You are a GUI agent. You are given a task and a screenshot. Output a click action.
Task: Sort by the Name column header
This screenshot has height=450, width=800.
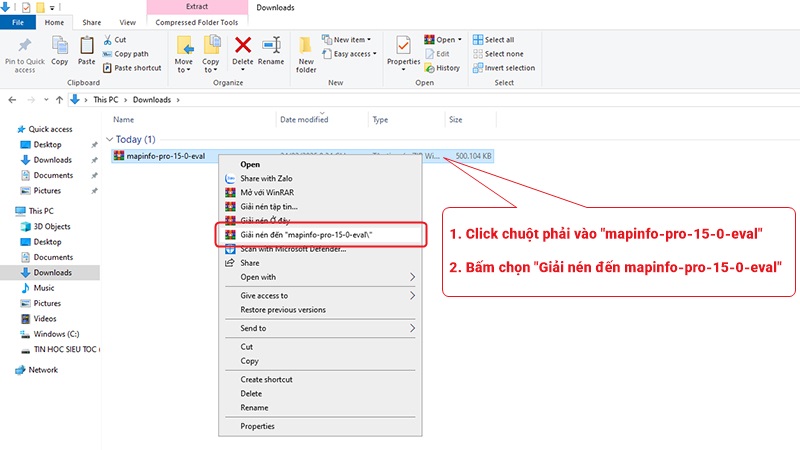click(x=123, y=119)
